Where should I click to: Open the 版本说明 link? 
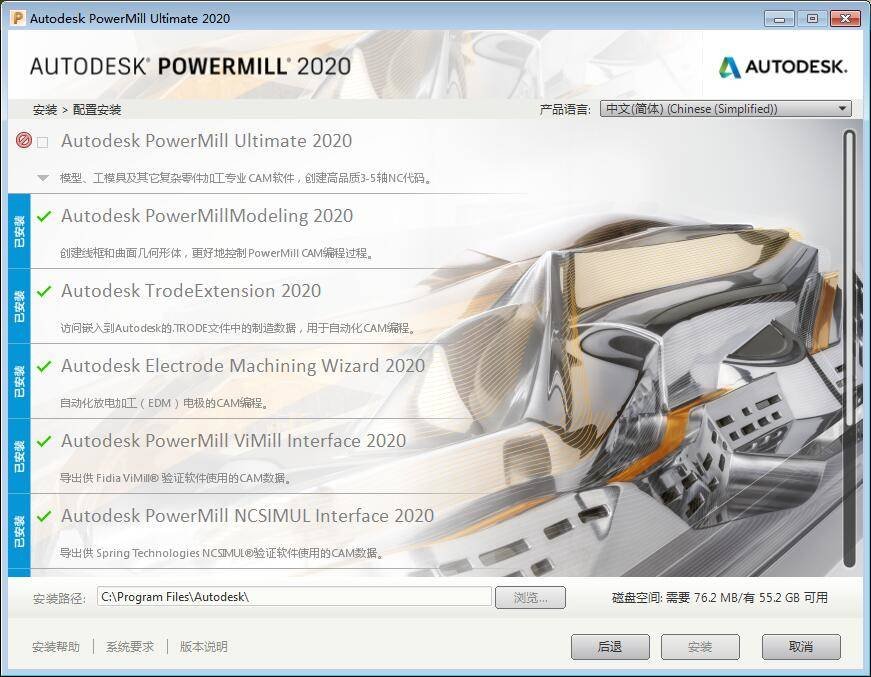tap(203, 647)
